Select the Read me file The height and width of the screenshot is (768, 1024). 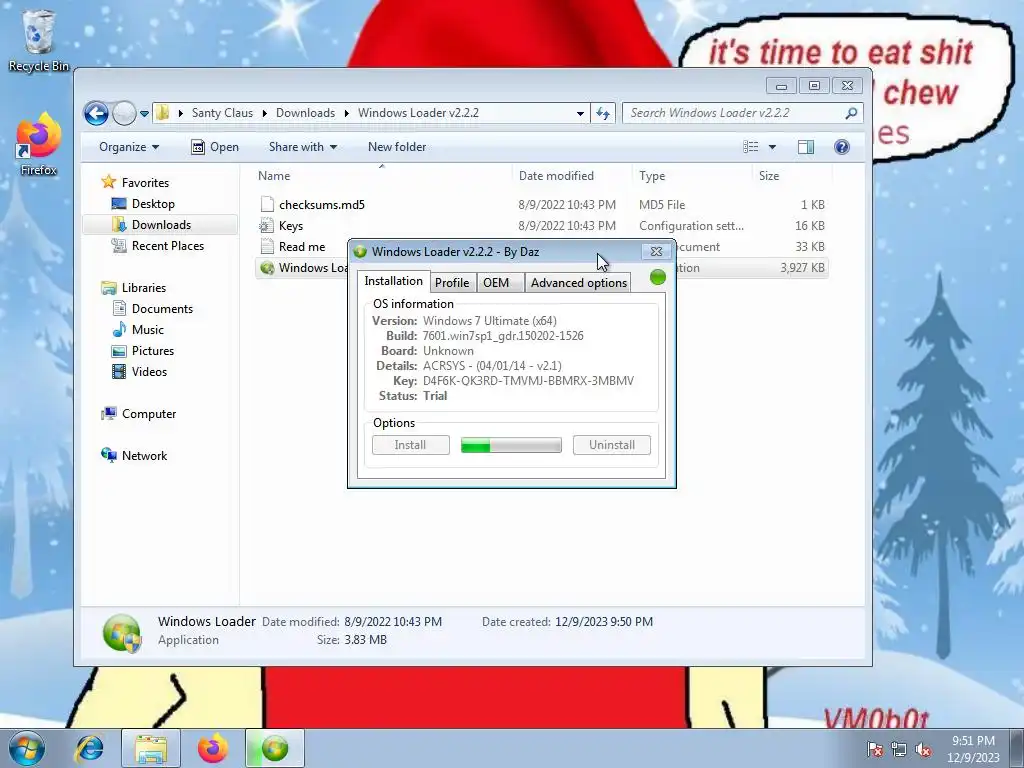[x=302, y=246]
